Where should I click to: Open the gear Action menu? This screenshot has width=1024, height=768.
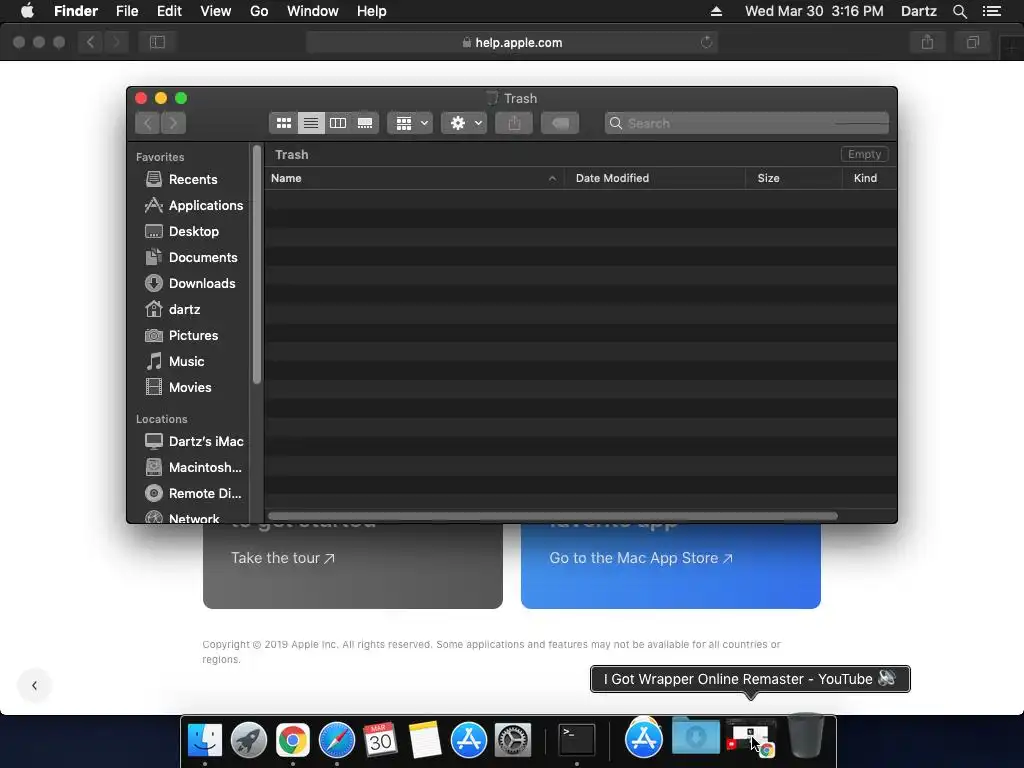click(x=464, y=123)
